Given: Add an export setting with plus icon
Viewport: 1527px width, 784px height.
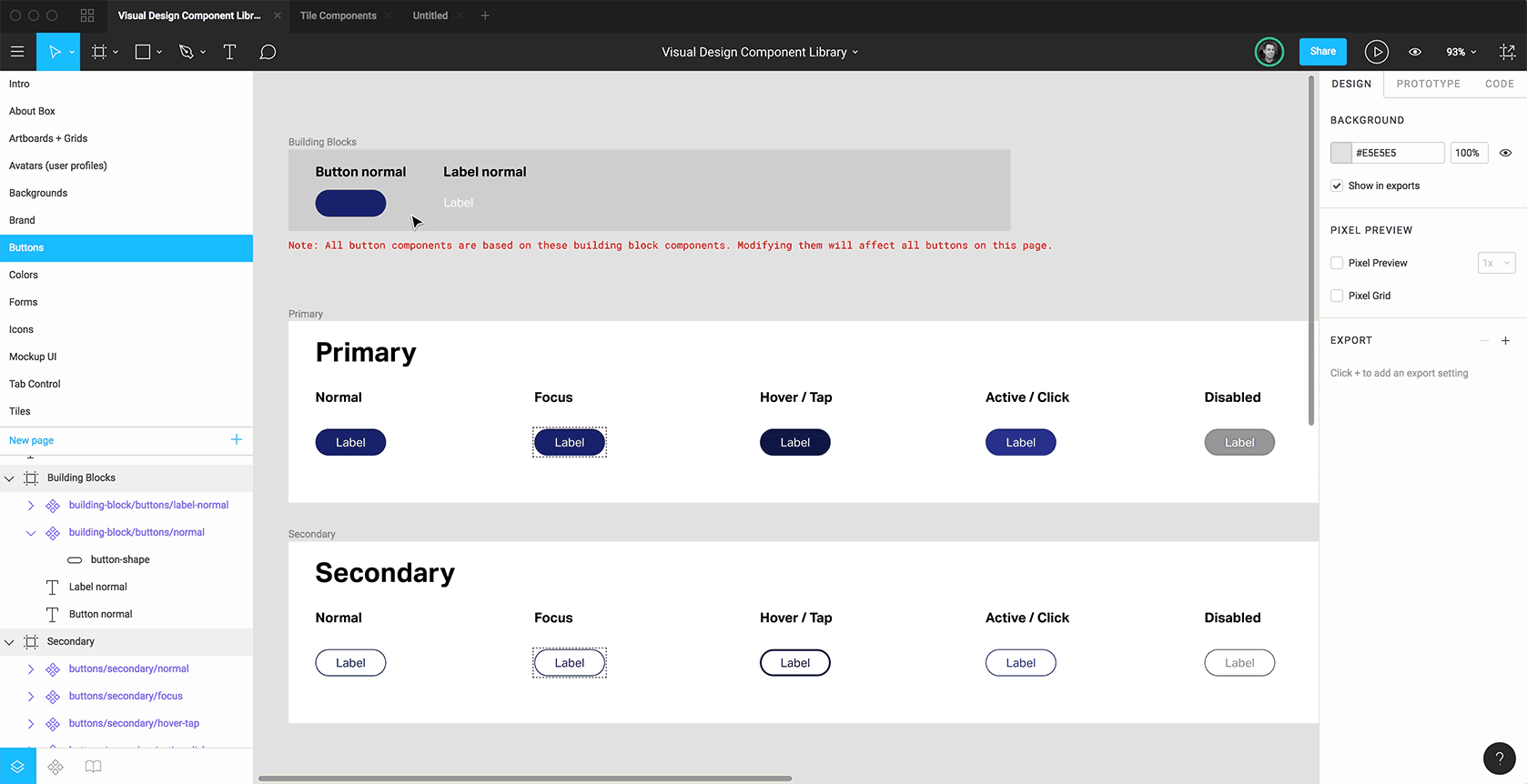Looking at the screenshot, I should (x=1505, y=340).
